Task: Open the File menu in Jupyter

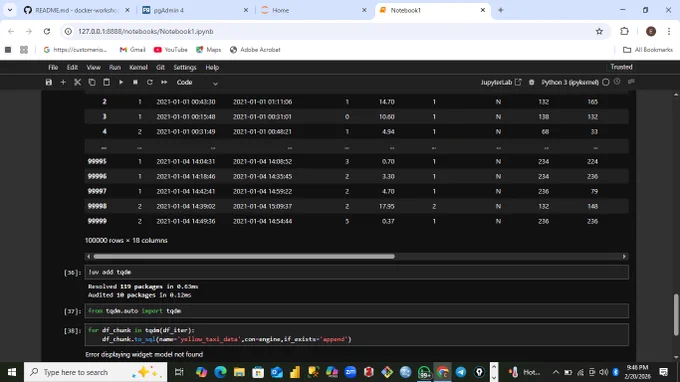Action: pyautogui.click(x=53, y=67)
